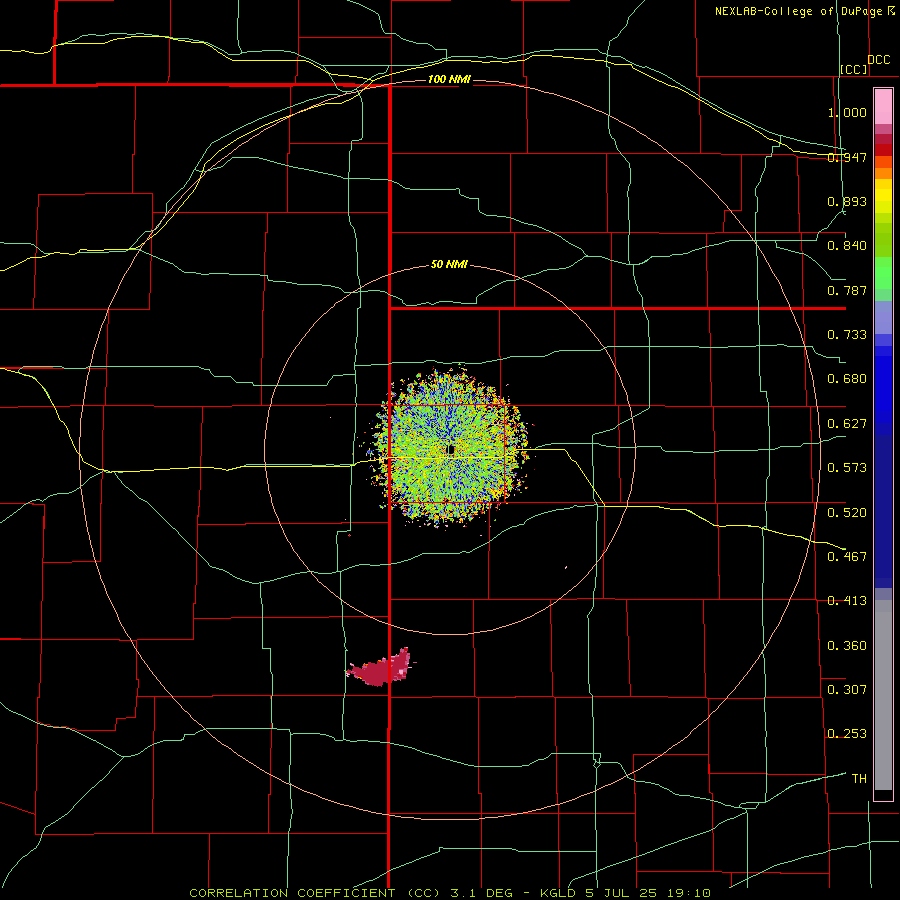Click the 0.253 scale value
Screen dimensions: 900x900
pyautogui.click(x=847, y=734)
